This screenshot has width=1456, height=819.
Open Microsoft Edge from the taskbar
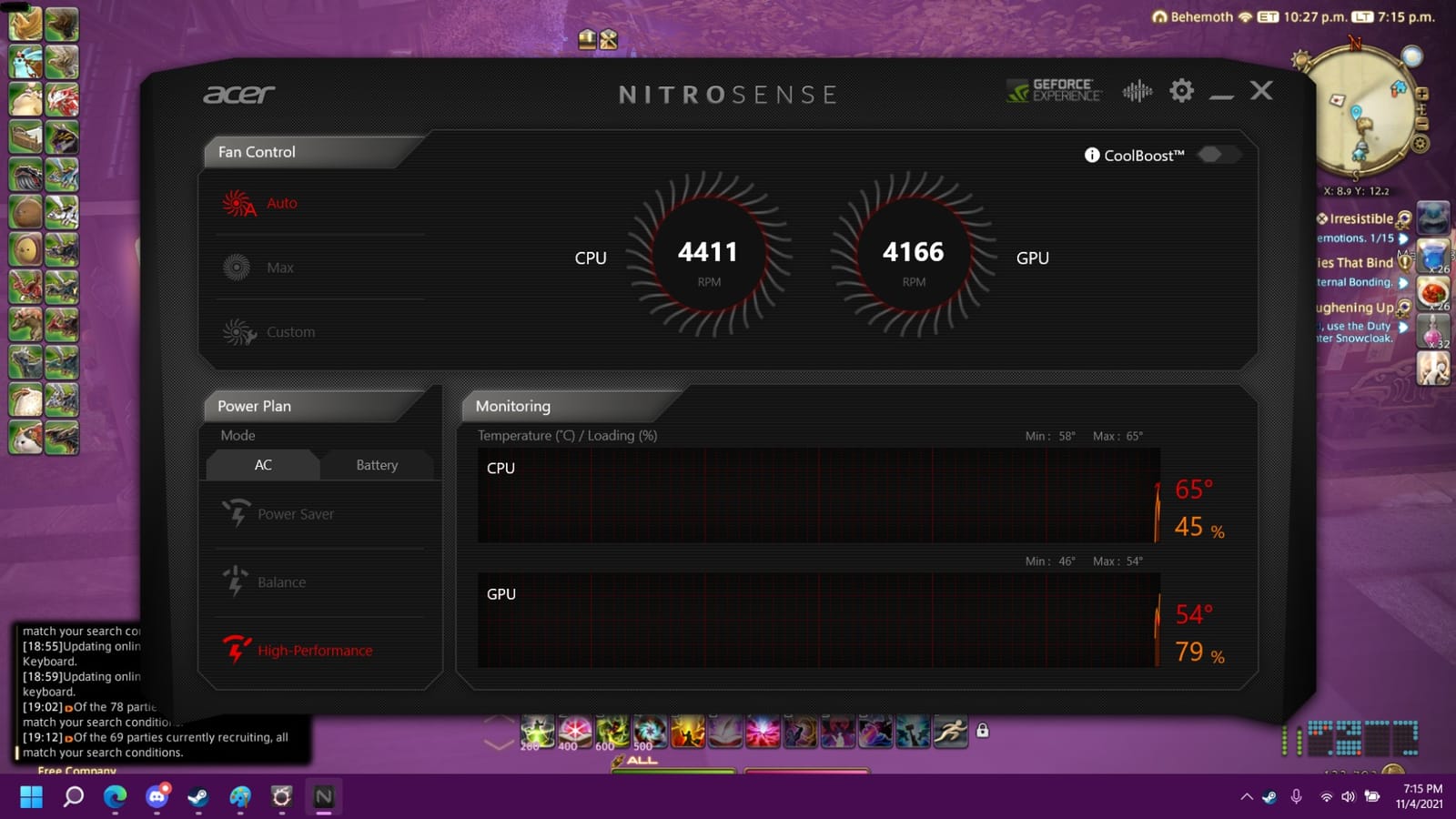pyautogui.click(x=115, y=797)
